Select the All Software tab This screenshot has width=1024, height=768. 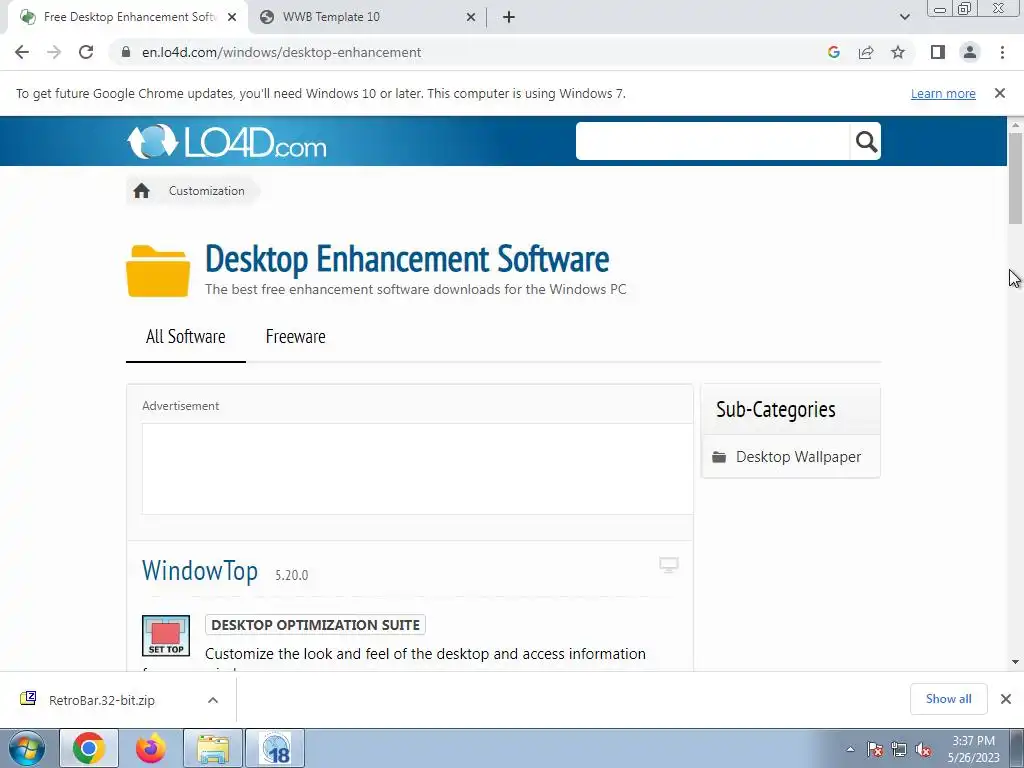pyautogui.click(x=185, y=336)
